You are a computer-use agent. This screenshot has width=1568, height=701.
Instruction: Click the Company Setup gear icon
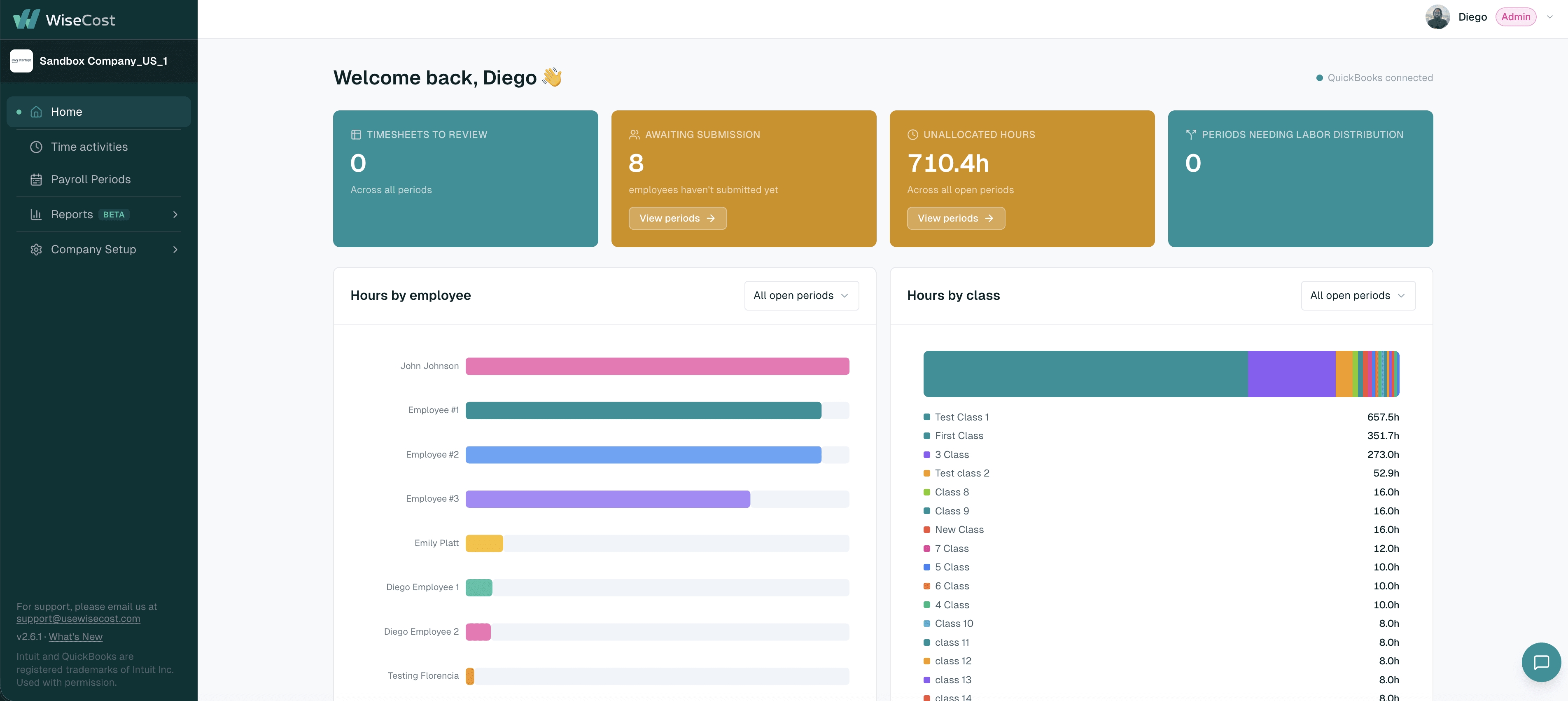[37, 250]
